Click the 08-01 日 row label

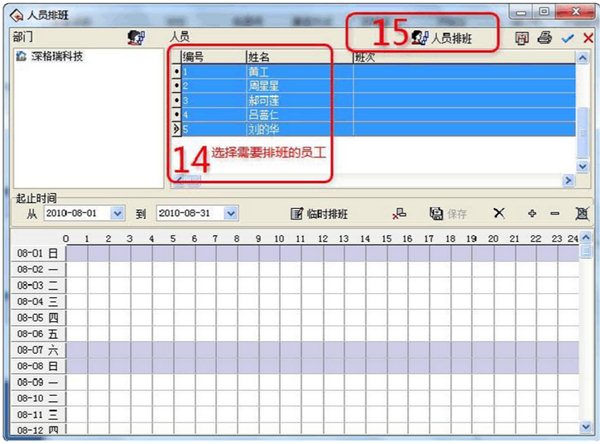pyautogui.click(x=38, y=253)
